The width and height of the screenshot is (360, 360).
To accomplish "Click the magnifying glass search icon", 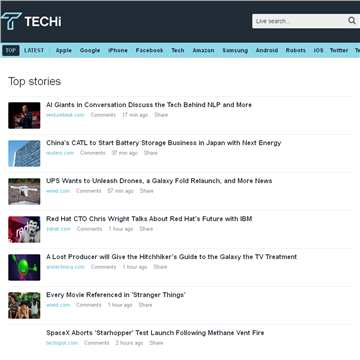I will 352,21.
